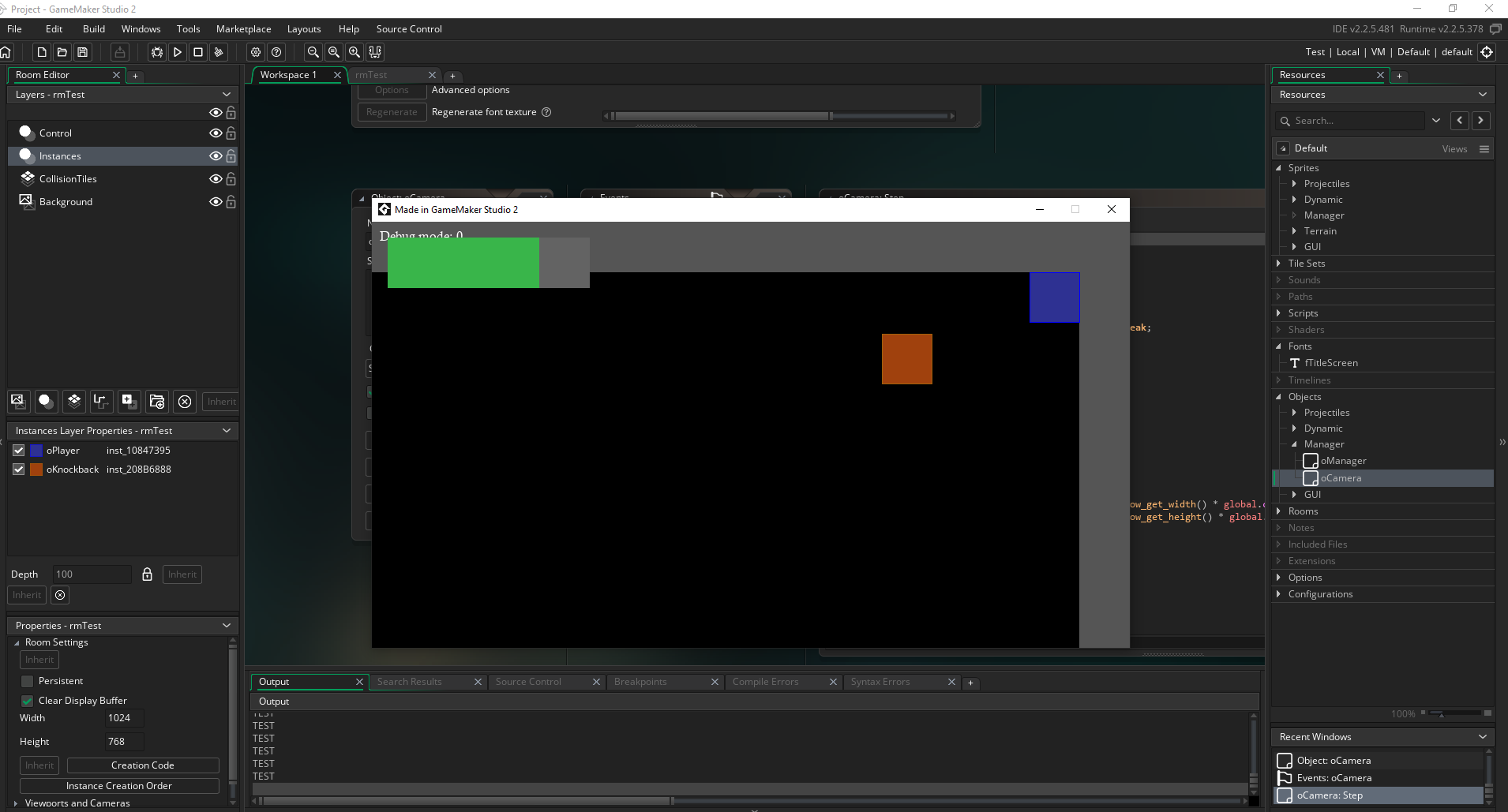Add a new layer folder

(x=156, y=401)
